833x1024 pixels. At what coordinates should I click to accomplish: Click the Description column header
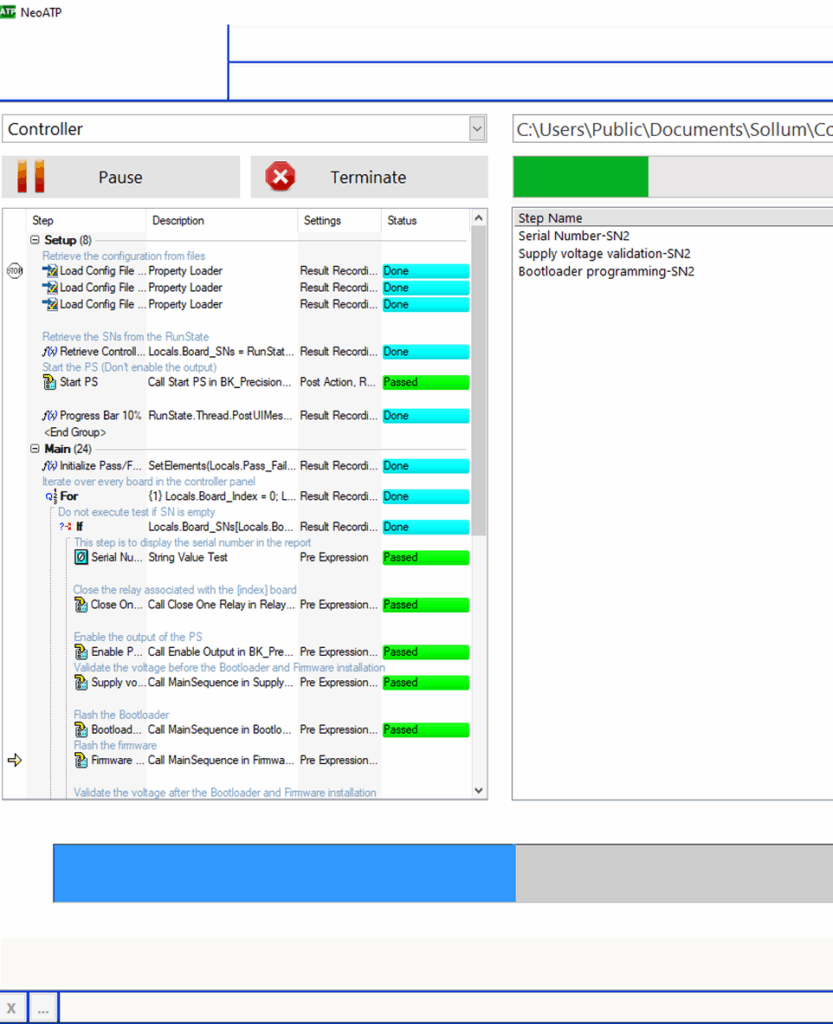[x=222, y=221]
